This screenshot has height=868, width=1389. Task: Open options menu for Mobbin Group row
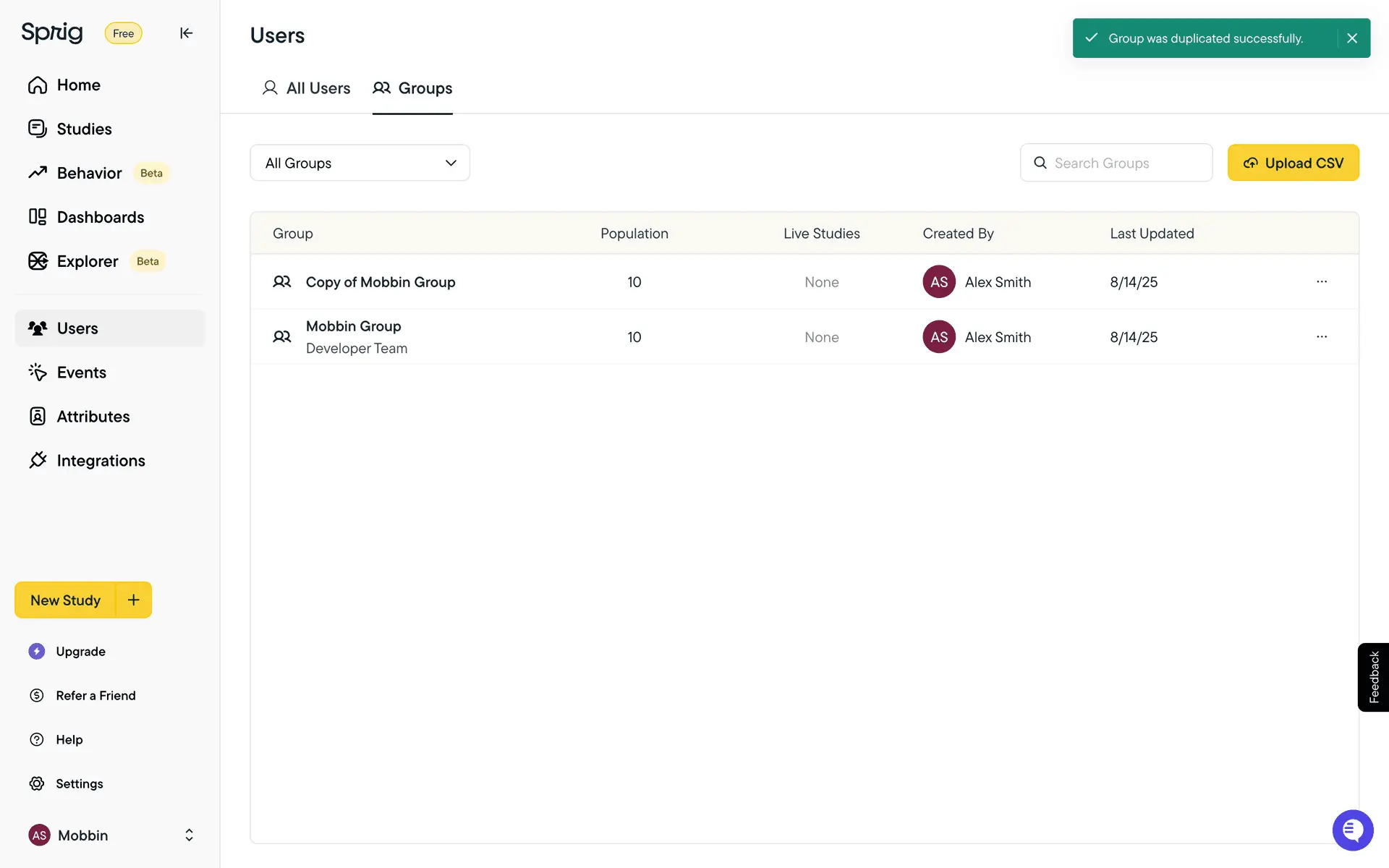[x=1321, y=337]
